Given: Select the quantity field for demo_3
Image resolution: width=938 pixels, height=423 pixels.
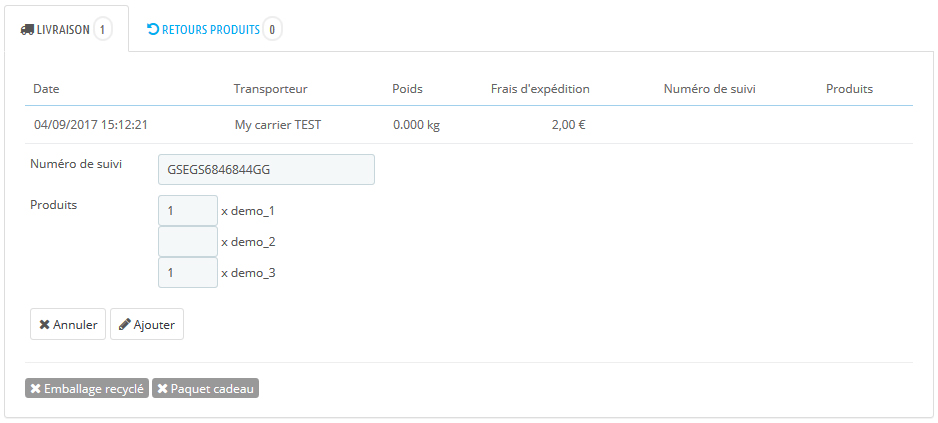Looking at the screenshot, I should tap(188, 273).
